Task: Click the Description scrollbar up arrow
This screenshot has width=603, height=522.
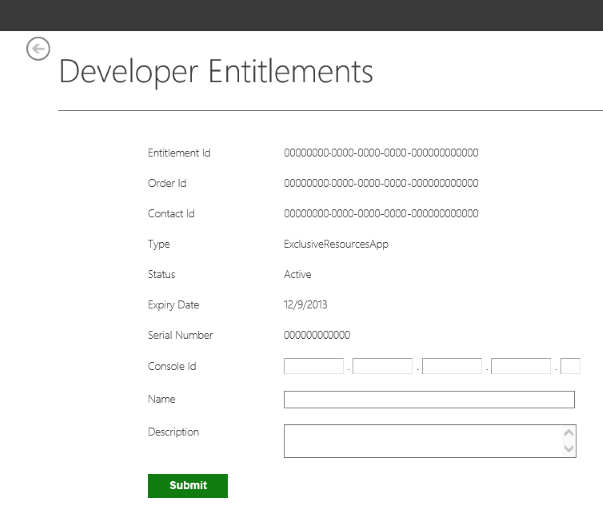Action: pos(569,433)
